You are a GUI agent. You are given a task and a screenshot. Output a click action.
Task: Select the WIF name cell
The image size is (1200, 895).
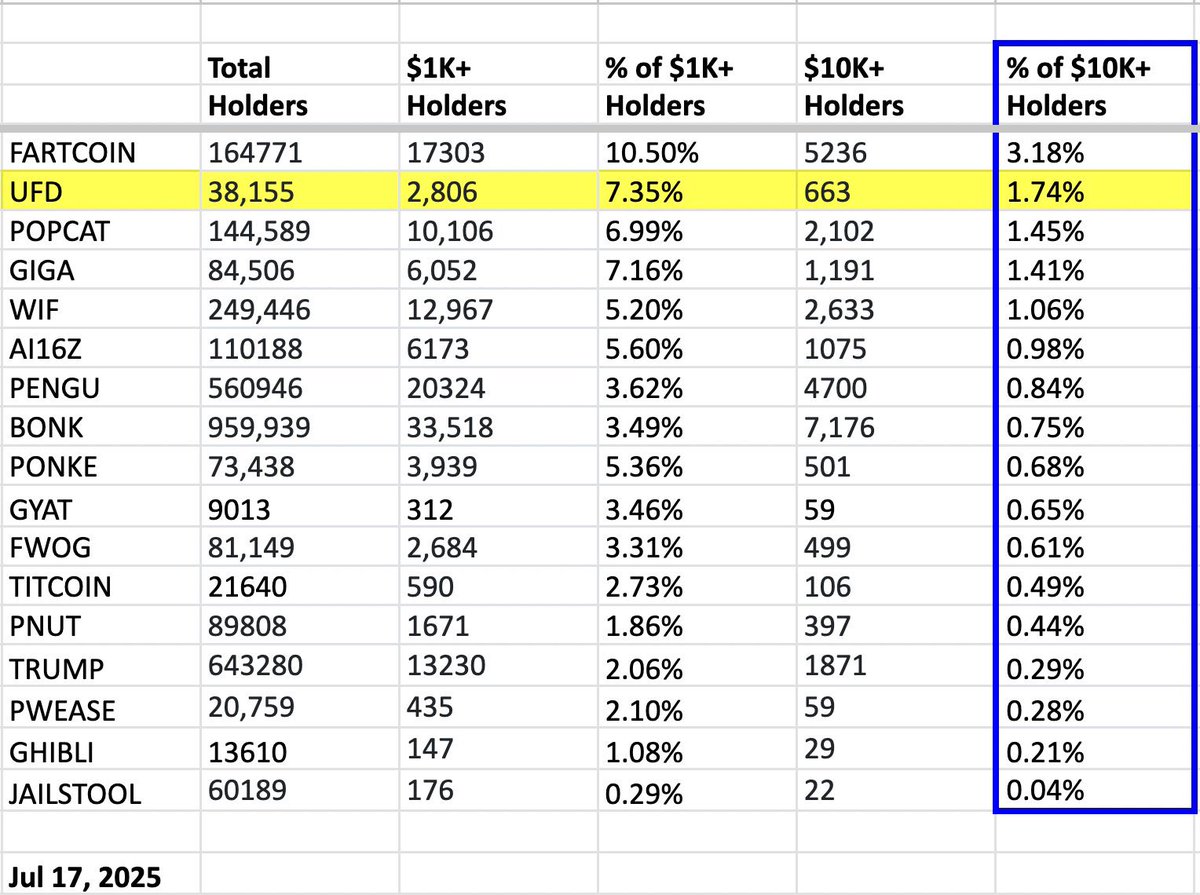coord(100,310)
